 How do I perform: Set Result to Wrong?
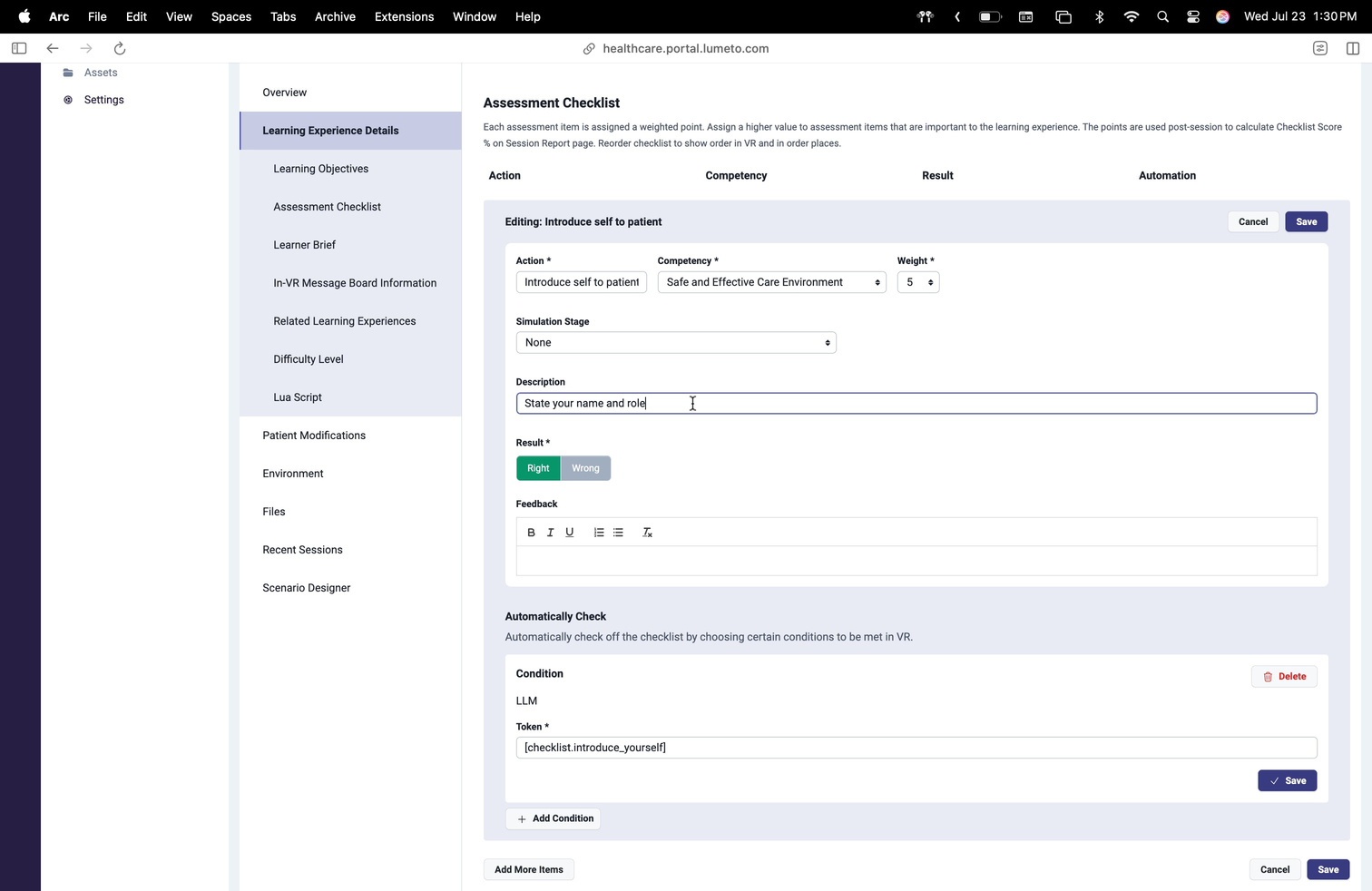pyautogui.click(x=585, y=468)
